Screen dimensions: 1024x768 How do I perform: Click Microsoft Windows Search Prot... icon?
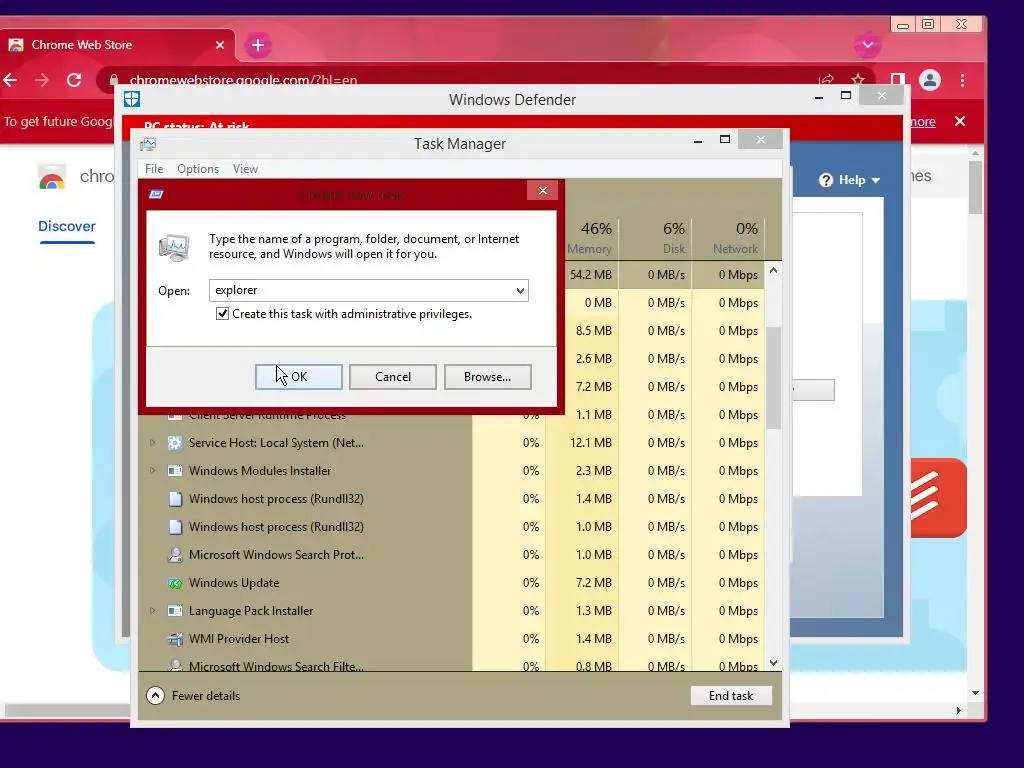click(175, 555)
